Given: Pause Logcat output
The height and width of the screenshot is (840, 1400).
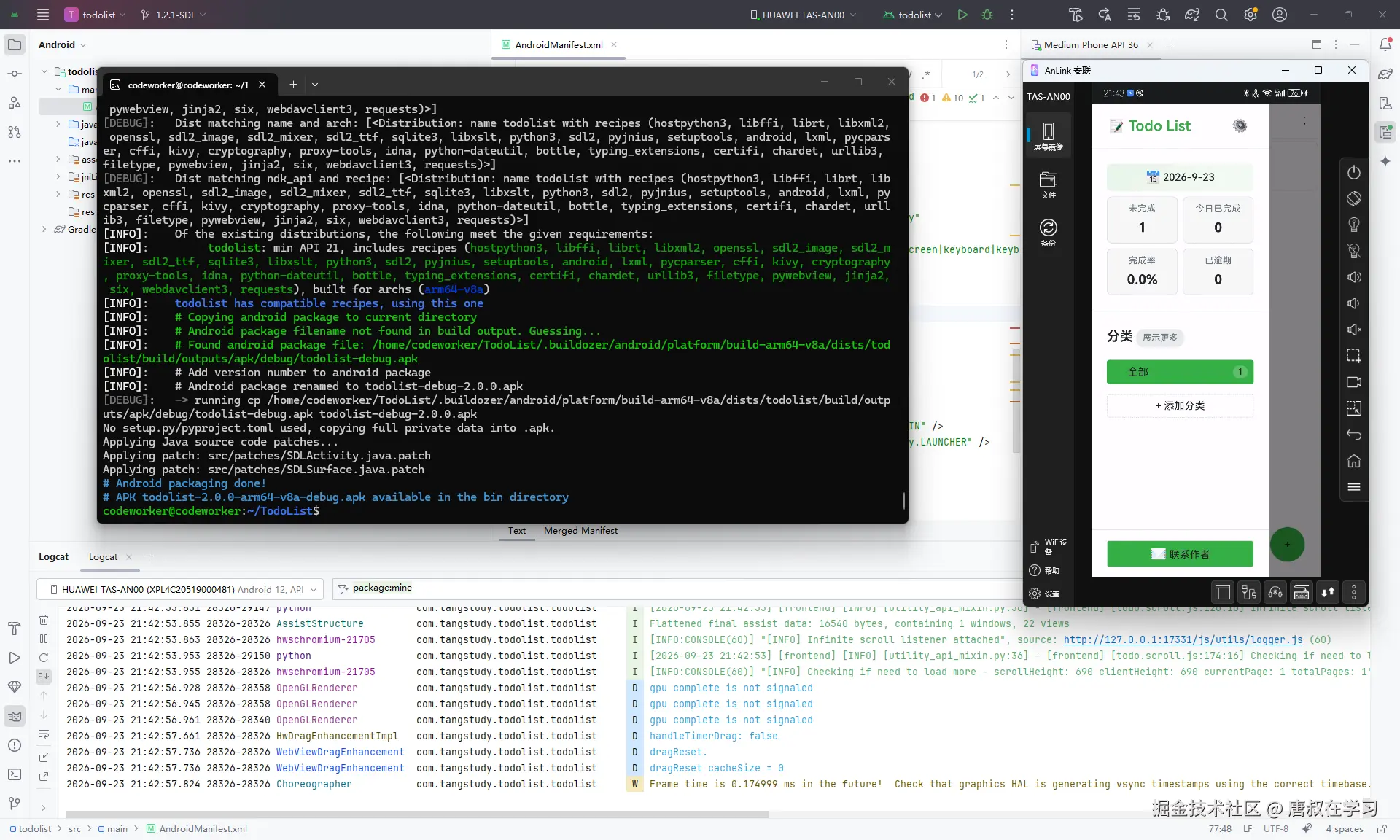Looking at the screenshot, I should point(44,639).
